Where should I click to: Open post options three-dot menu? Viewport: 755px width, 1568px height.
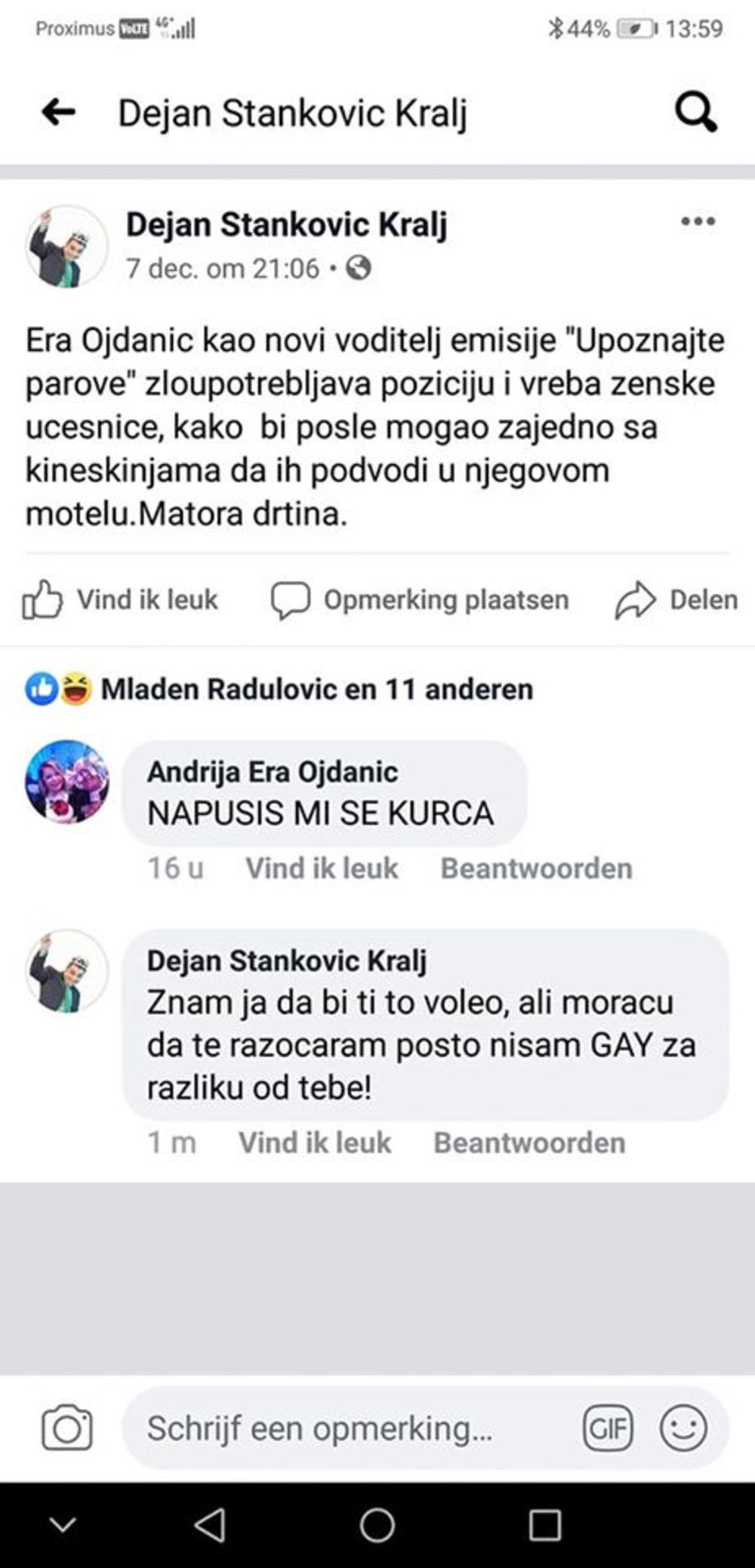pos(698,222)
